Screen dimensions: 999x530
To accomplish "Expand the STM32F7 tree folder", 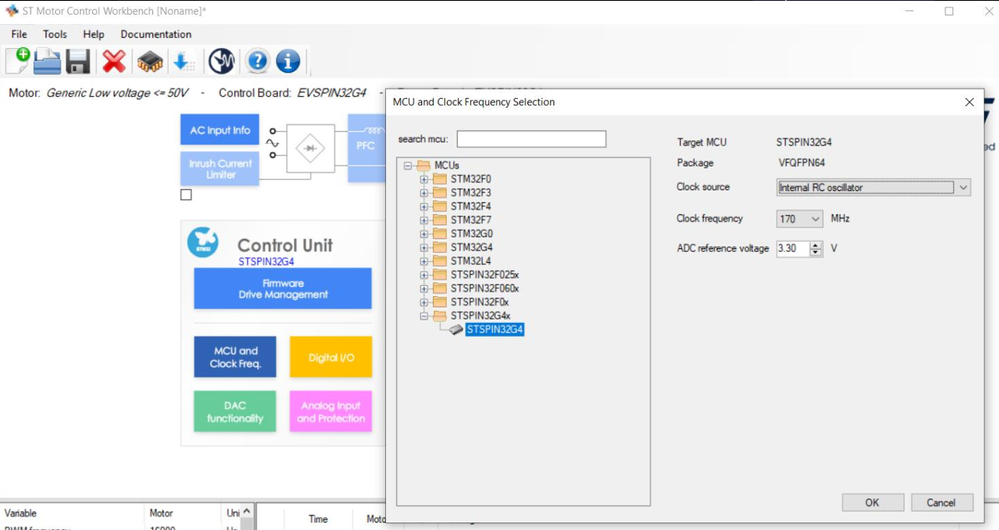I will (424, 220).
